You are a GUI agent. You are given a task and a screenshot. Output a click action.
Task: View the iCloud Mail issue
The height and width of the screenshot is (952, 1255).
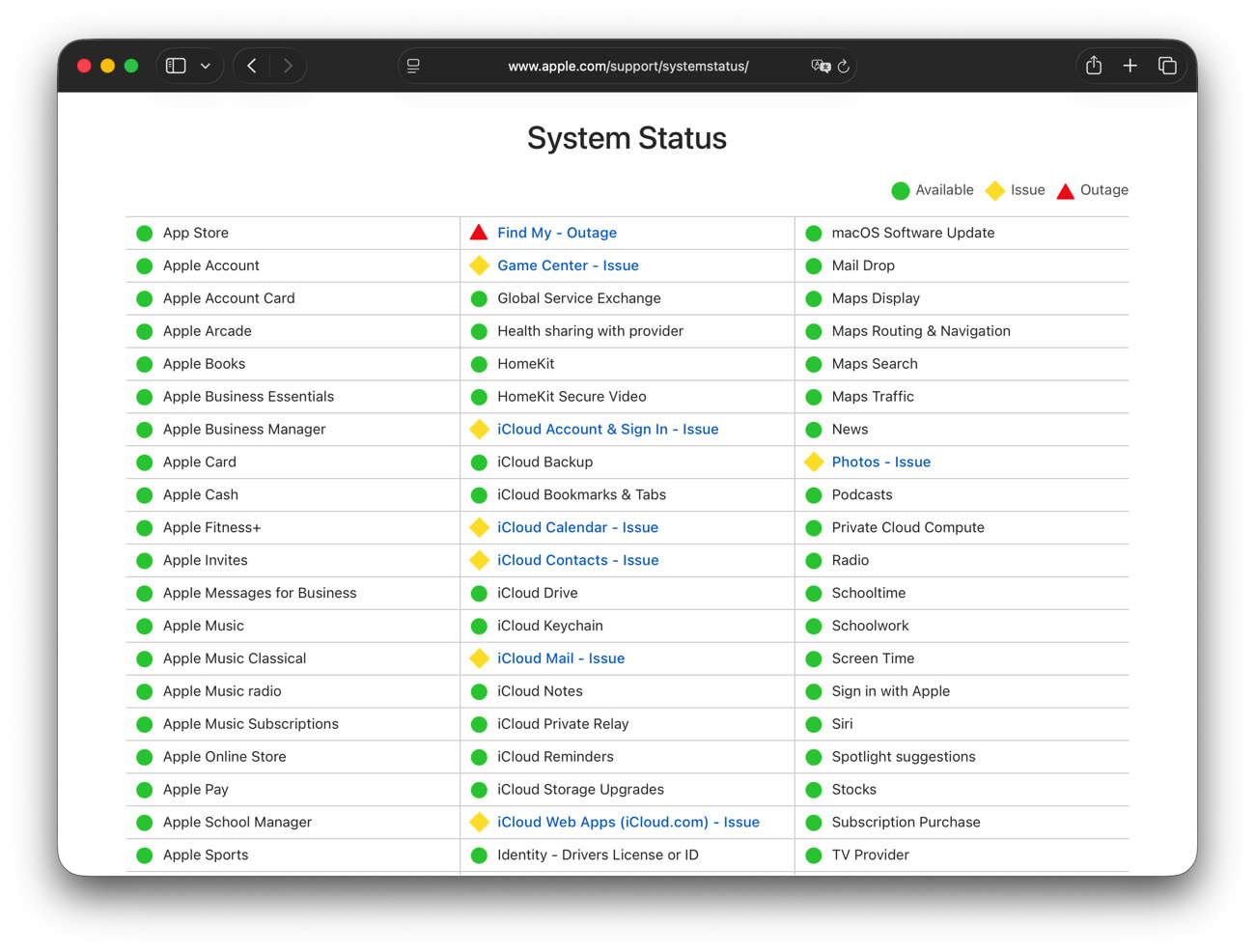tap(561, 658)
